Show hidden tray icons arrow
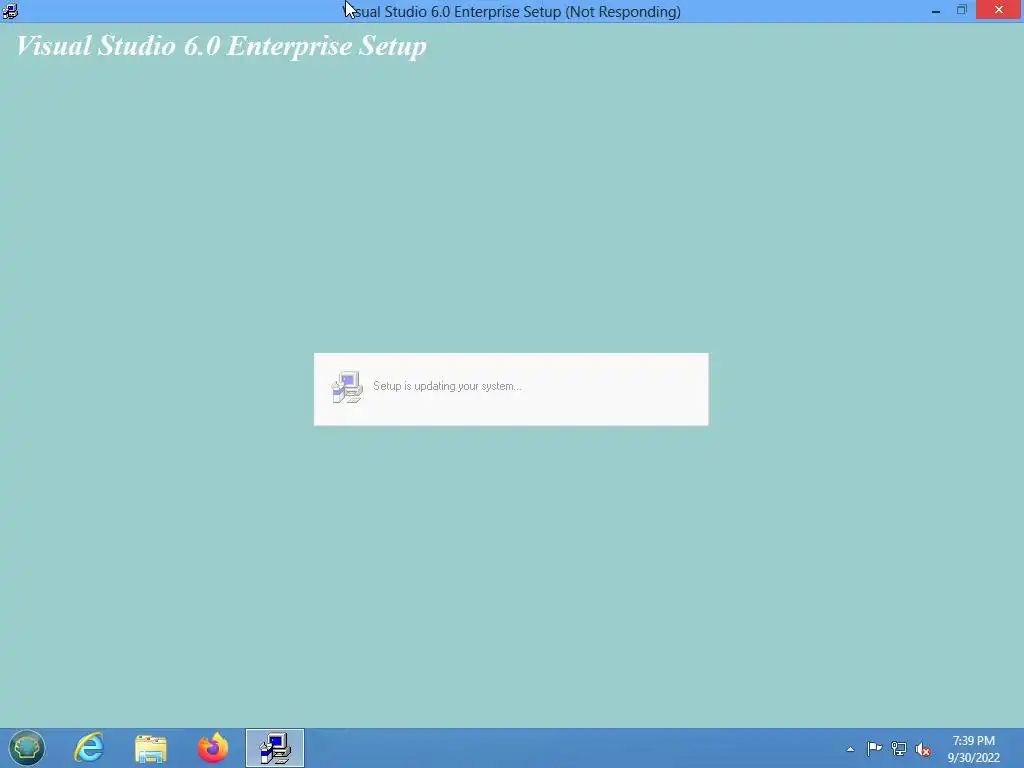The width and height of the screenshot is (1024, 768). (x=850, y=749)
